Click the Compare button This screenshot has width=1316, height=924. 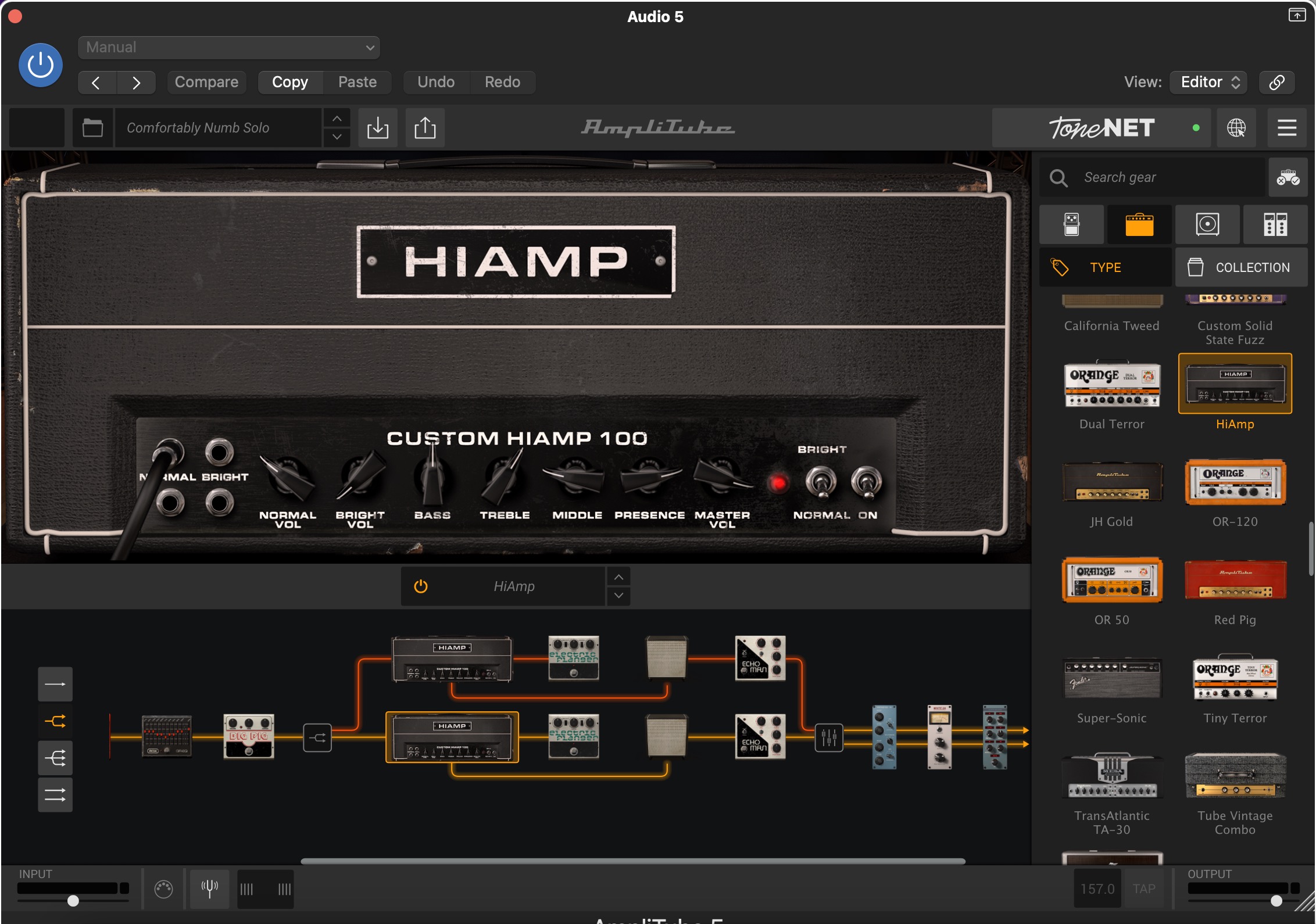[x=206, y=82]
